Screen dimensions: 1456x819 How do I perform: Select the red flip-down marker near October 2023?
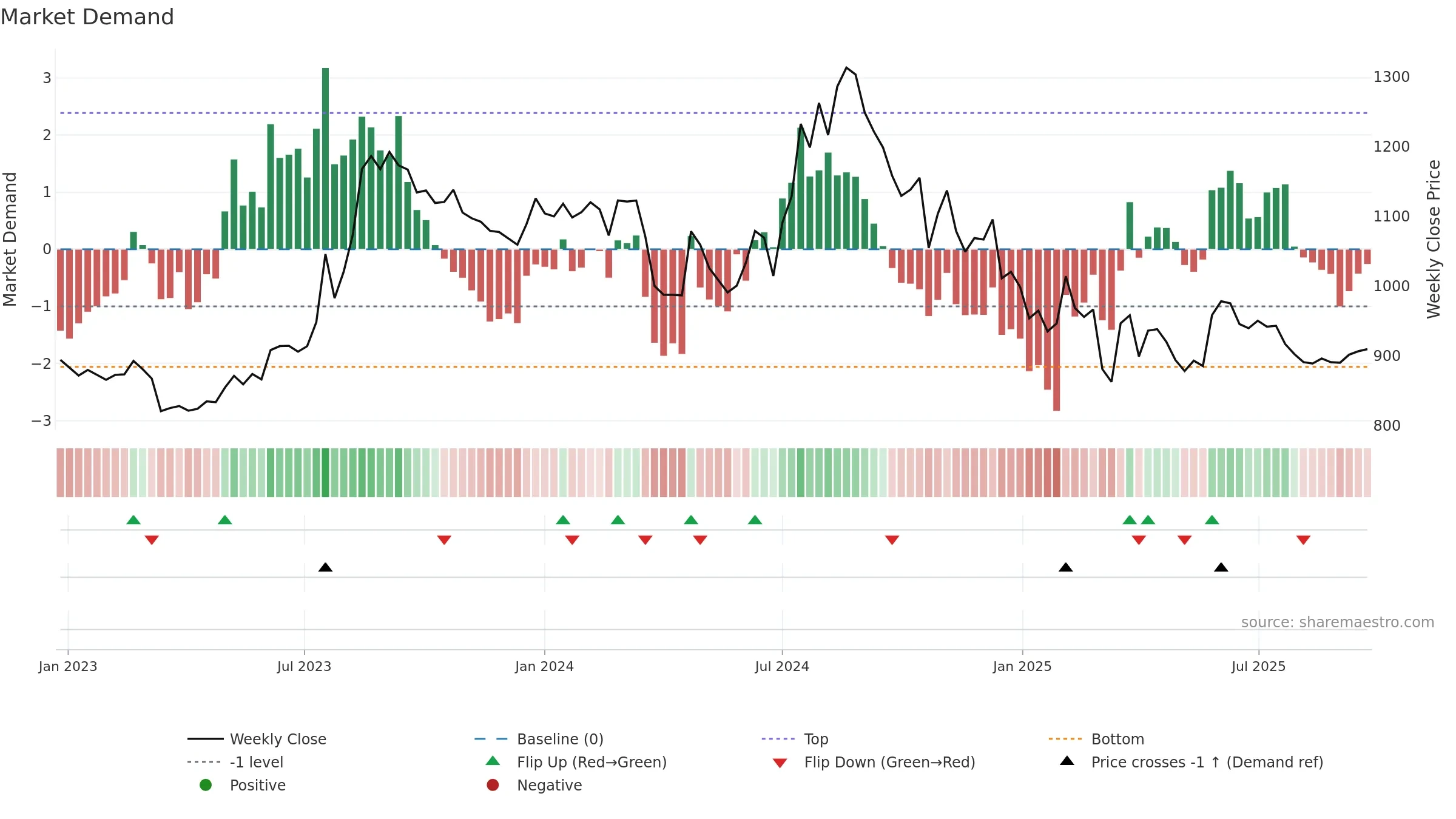[x=444, y=540]
